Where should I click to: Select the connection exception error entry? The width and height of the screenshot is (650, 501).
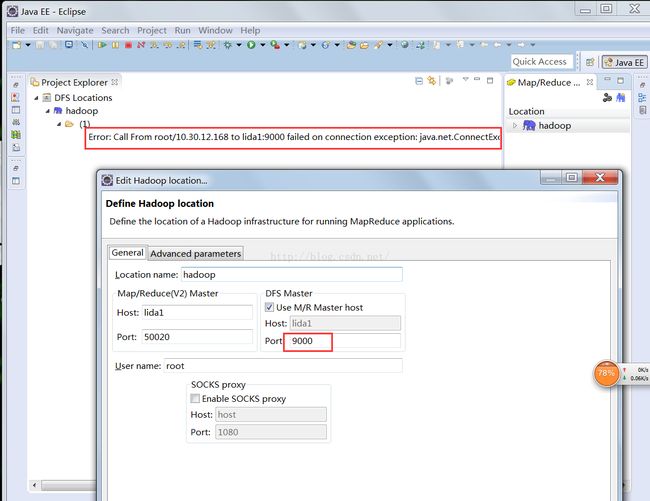(293, 137)
